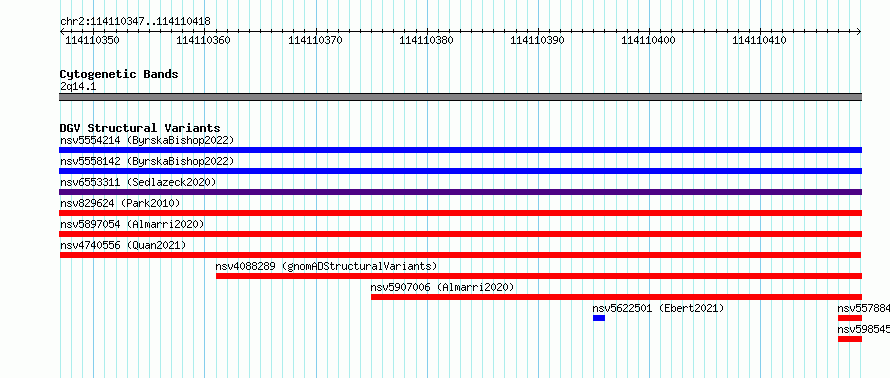The height and width of the screenshot is (378, 890).
Task: Open the DGV Structural Variants track title
Action: coord(140,128)
